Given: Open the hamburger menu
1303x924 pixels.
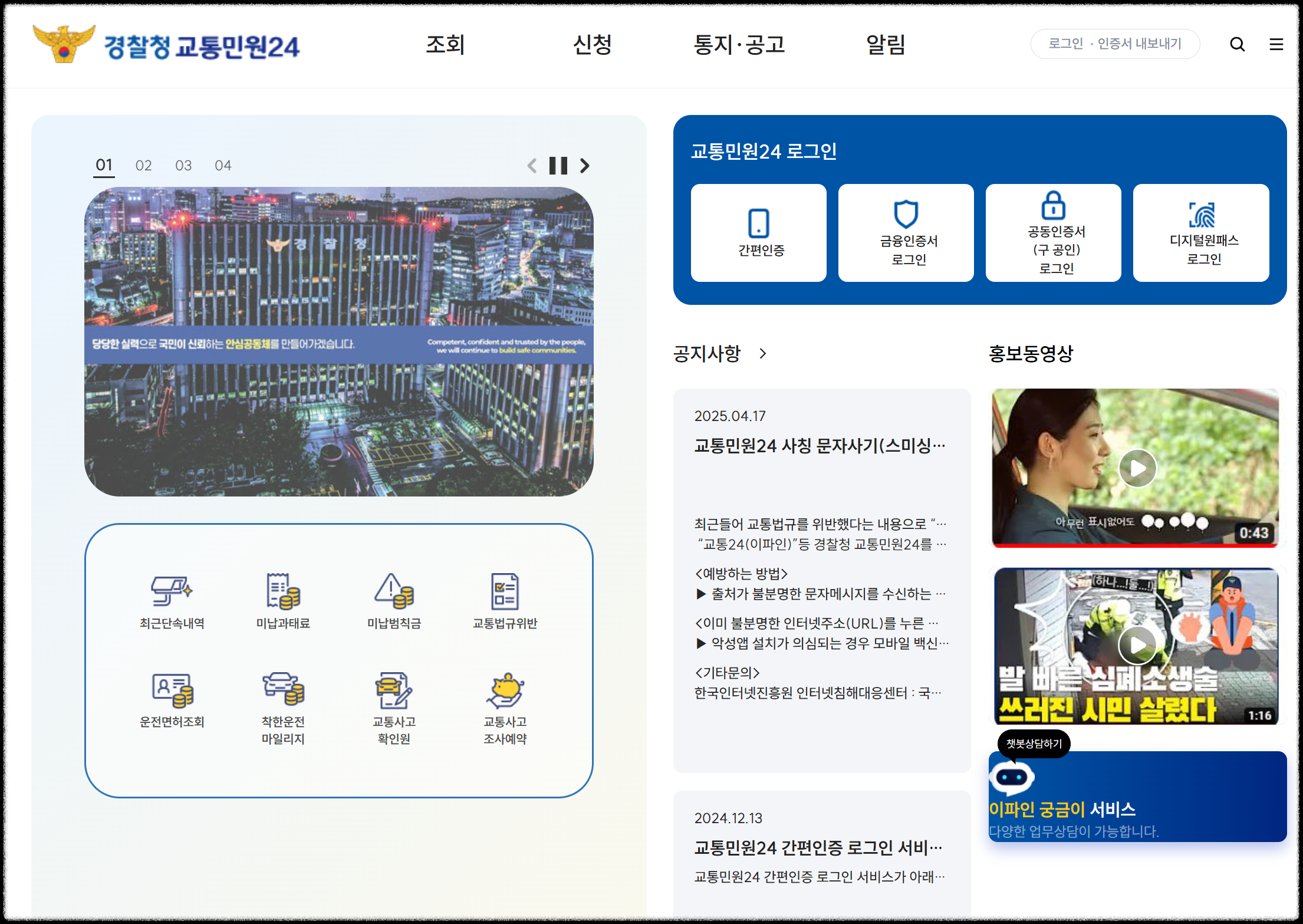Looking at the screenshot, I should pyautogui.click(x=1276, y=44).
